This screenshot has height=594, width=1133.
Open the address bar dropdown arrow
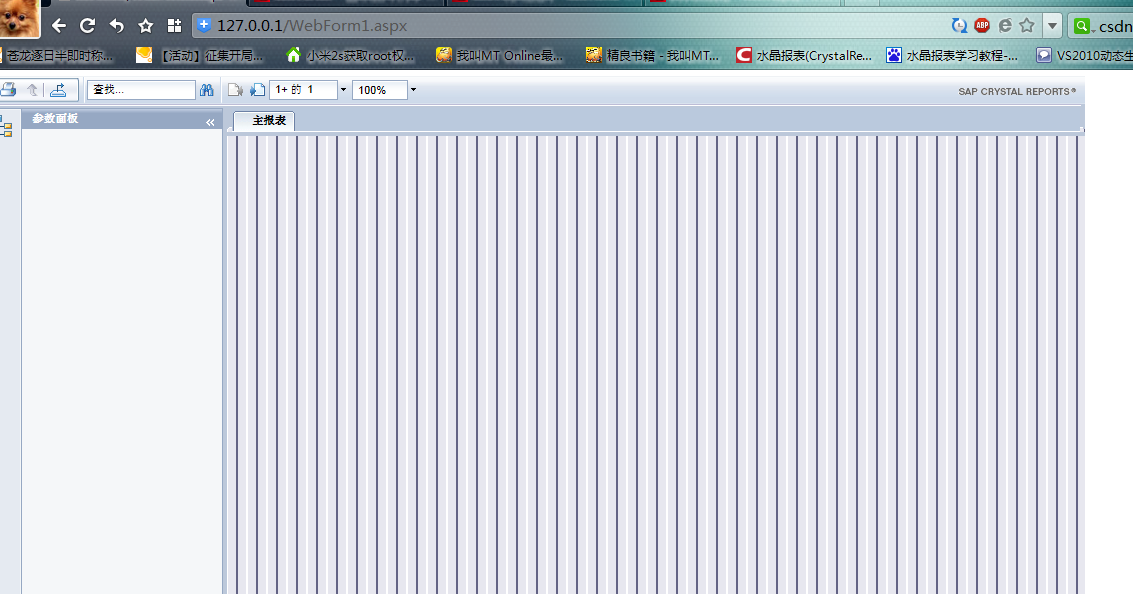coord(1052,26)
